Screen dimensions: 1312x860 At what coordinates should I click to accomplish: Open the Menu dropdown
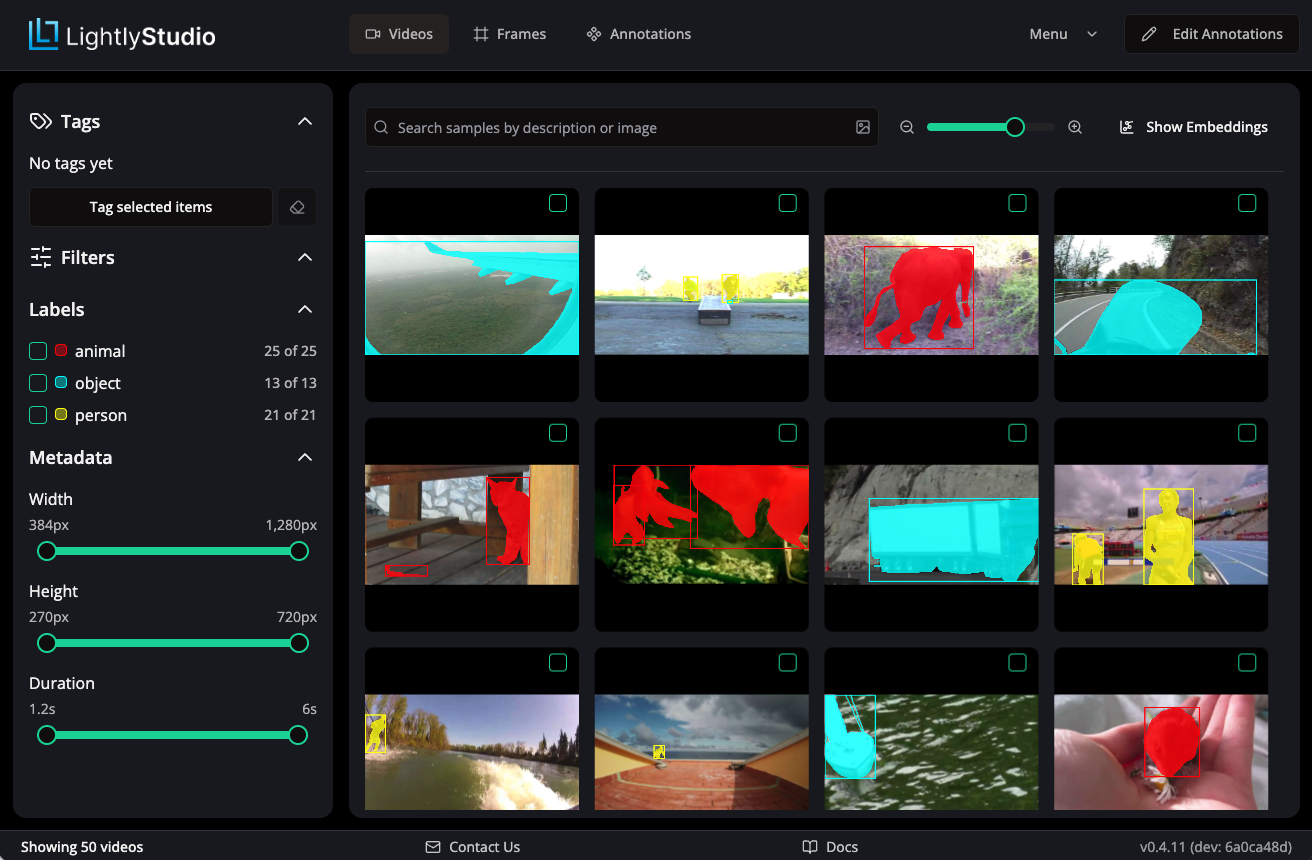[x=1063, y=33]
